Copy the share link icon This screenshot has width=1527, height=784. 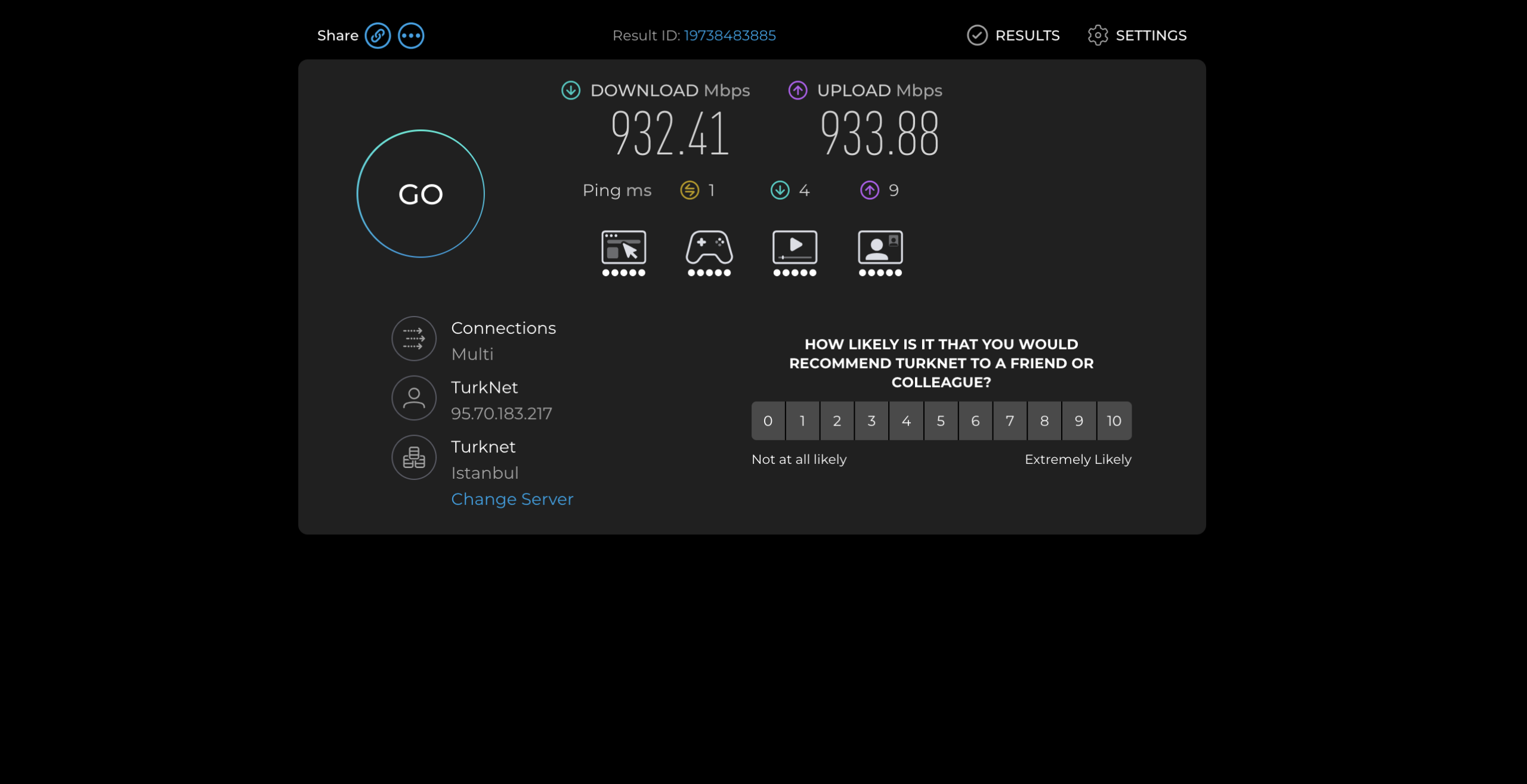pos(378,36)
